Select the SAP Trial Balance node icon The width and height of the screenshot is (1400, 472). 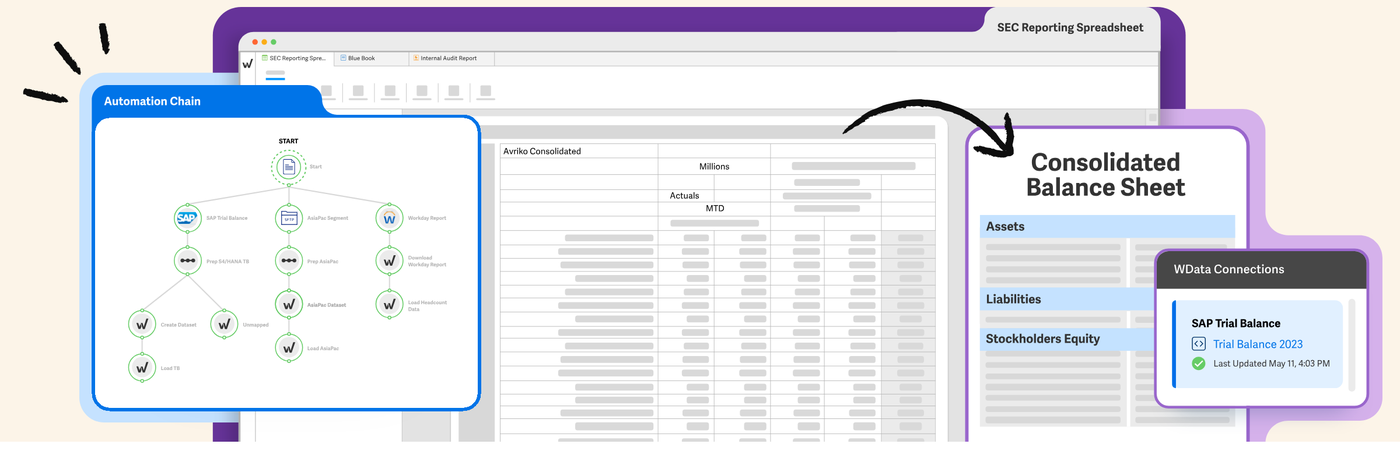coord(187,217)
